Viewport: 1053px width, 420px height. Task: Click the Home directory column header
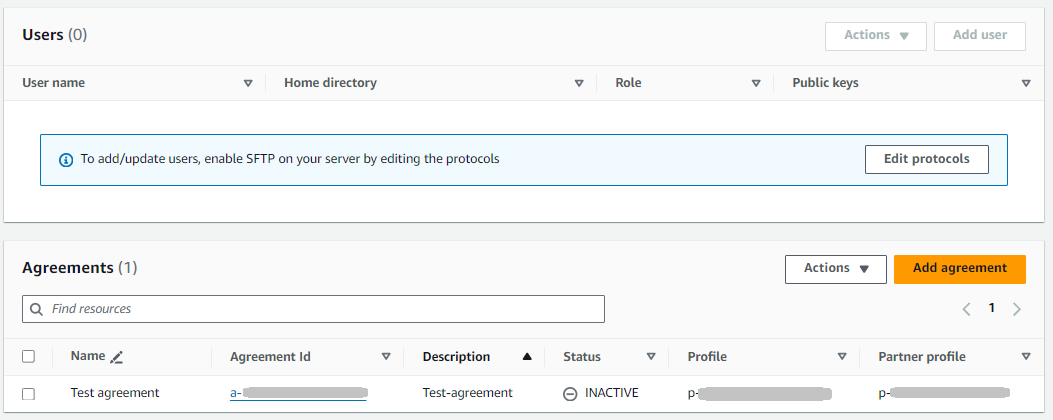coord(330,83)
